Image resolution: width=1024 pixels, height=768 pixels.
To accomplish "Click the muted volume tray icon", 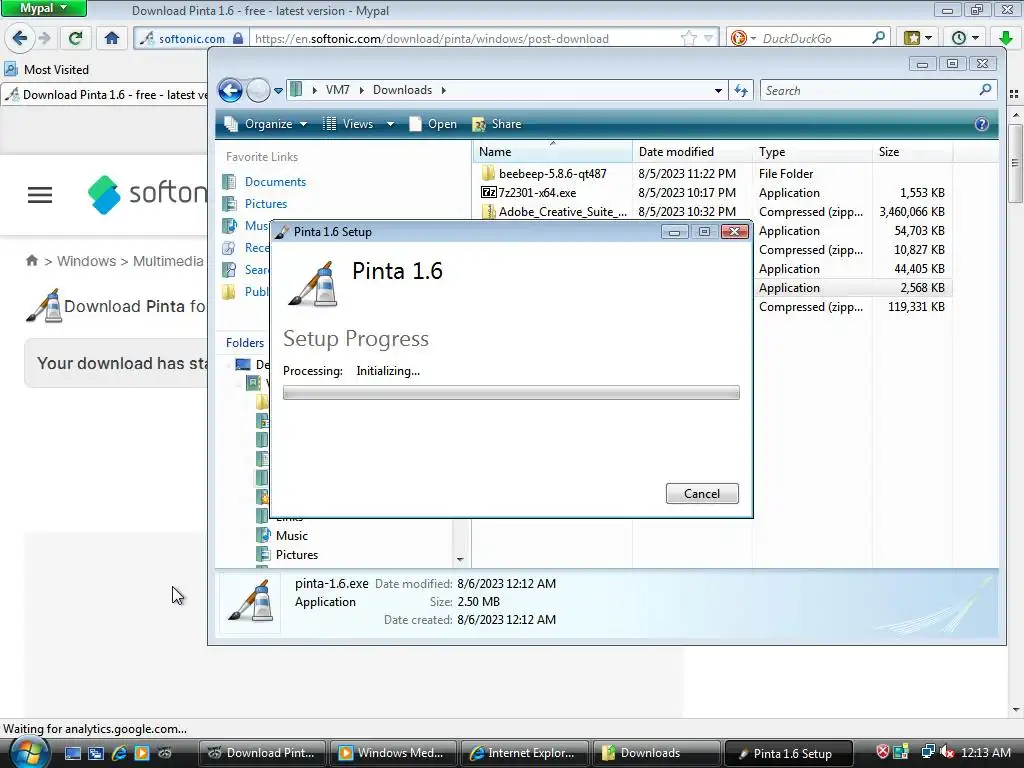I will click(x=947, y=753).
